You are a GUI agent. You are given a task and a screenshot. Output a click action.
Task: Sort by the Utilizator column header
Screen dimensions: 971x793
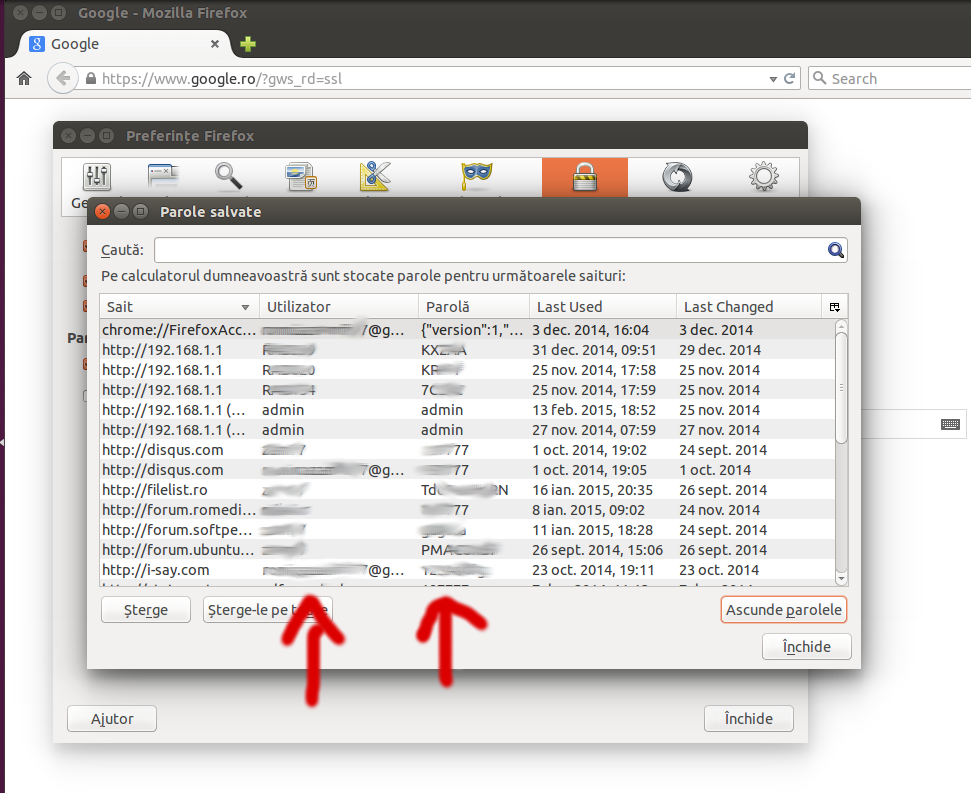pos(339,307)
